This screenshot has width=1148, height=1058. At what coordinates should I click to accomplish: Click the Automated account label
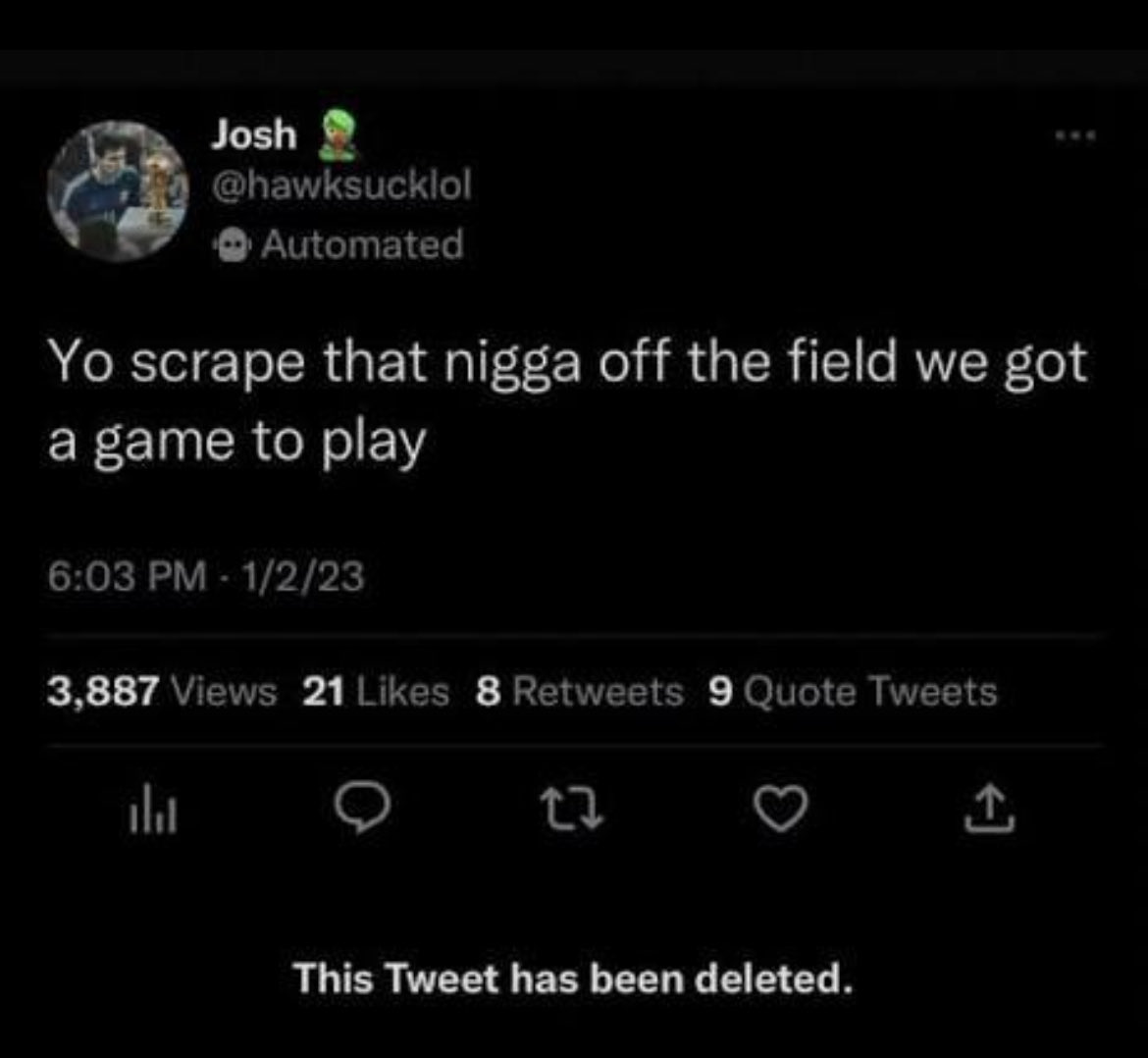tap(362, 244)
